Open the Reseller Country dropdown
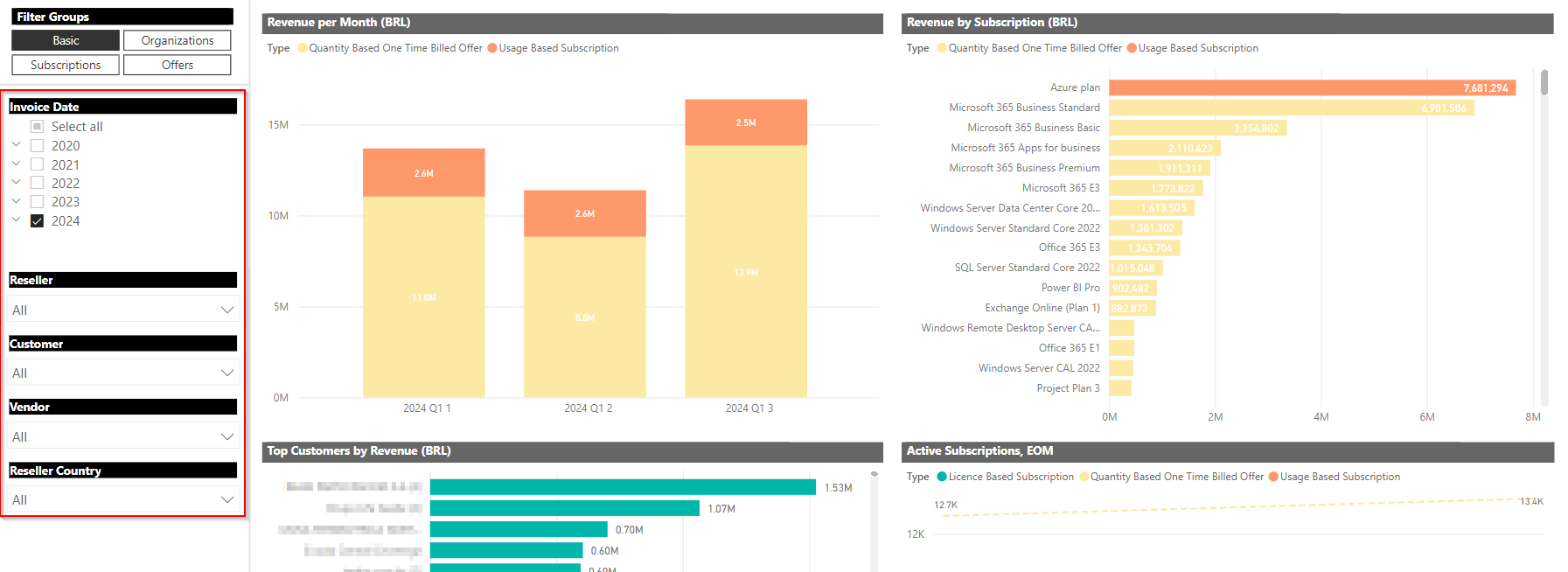 pyautogui.click(x=123, y=499)
